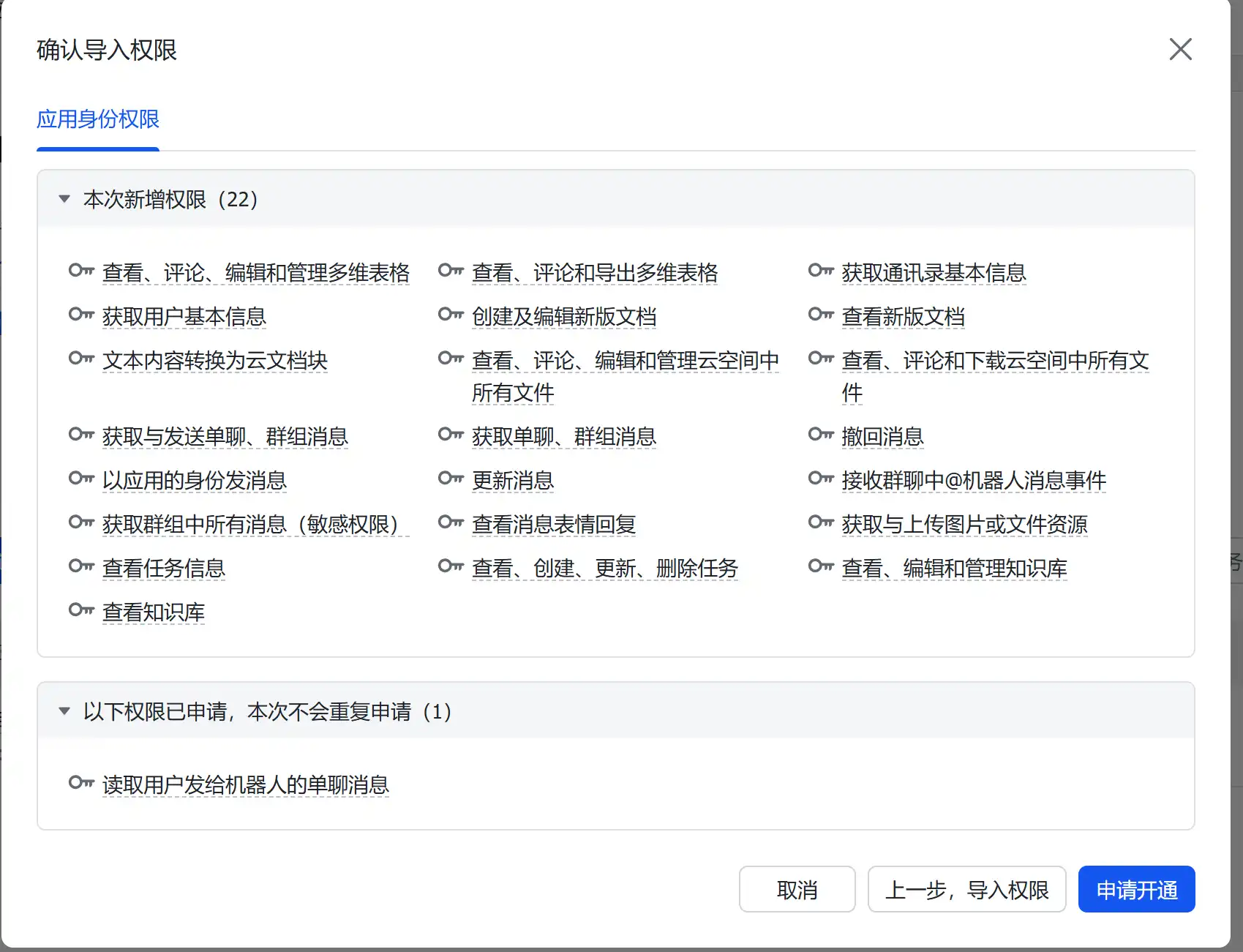This screenshot has width=1243, height=952.
Task: Click the key icon beside 获取用户基本信息
Action: pyautogui.click(x=80, y=315)
